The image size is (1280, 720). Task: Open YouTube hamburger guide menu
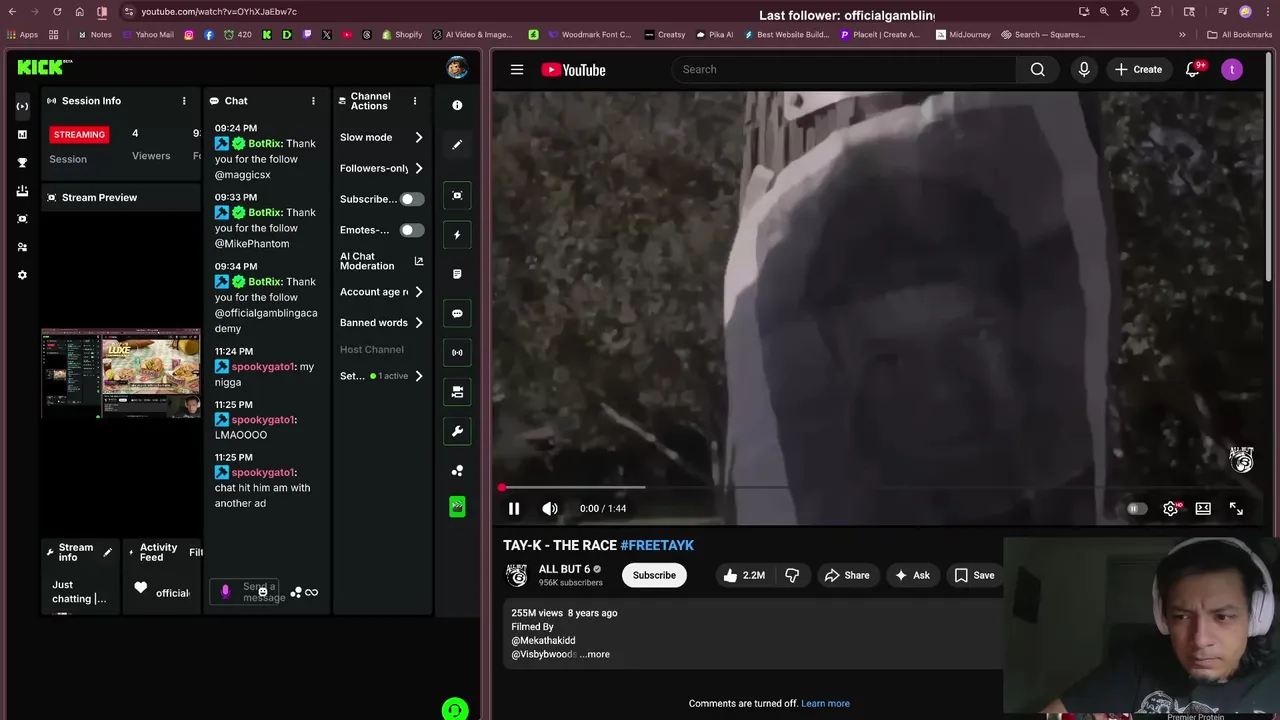point(517,69)
